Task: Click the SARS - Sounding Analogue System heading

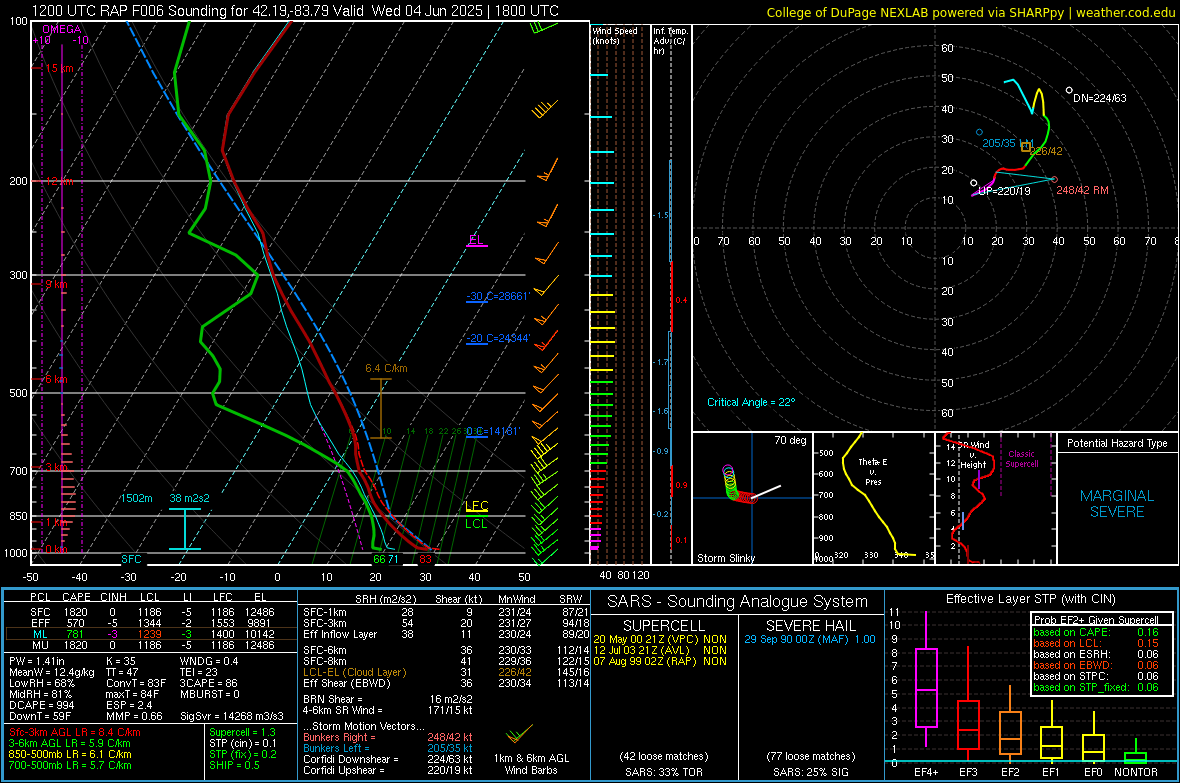Action: (x=737, y=602)
